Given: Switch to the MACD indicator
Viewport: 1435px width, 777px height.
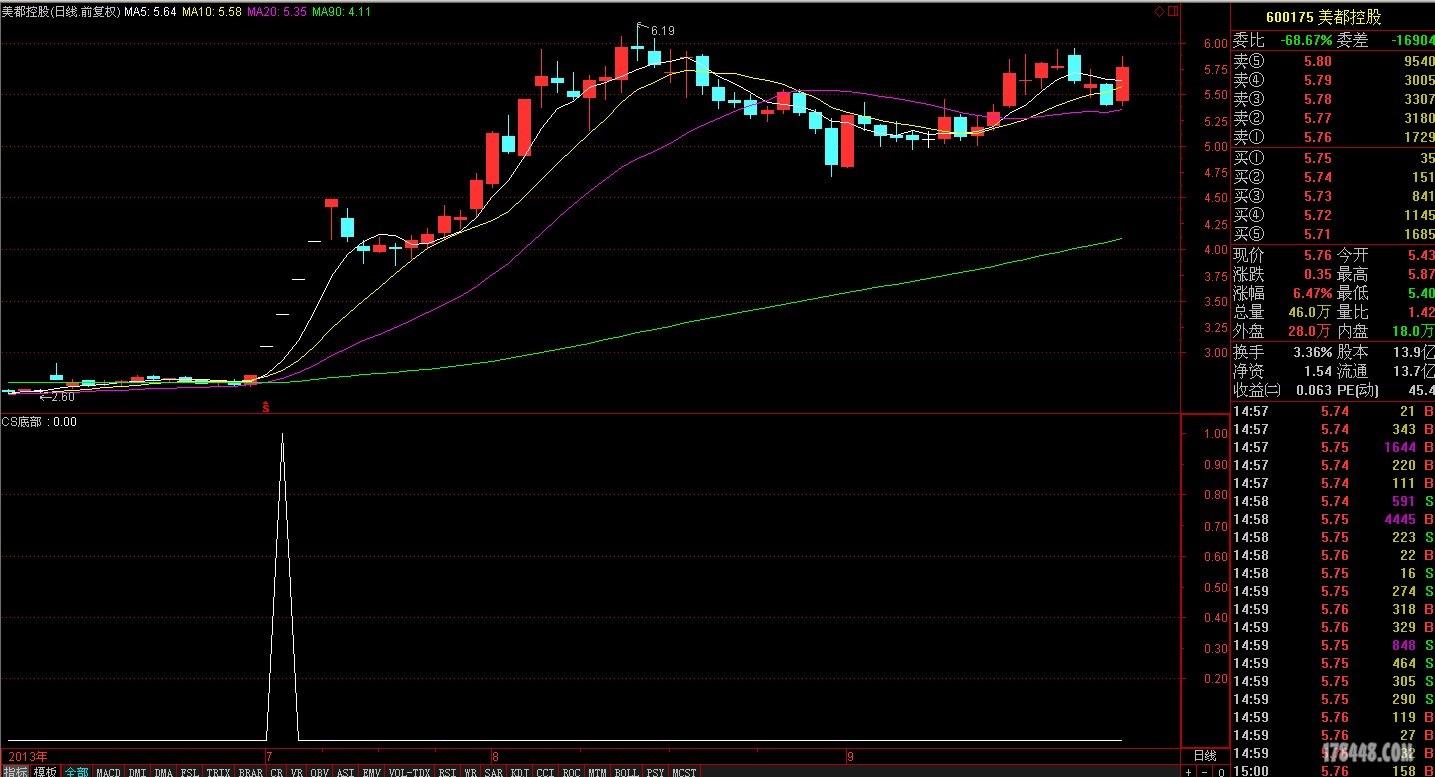Looking at the screenshot, I should click(x=108, y=772).
